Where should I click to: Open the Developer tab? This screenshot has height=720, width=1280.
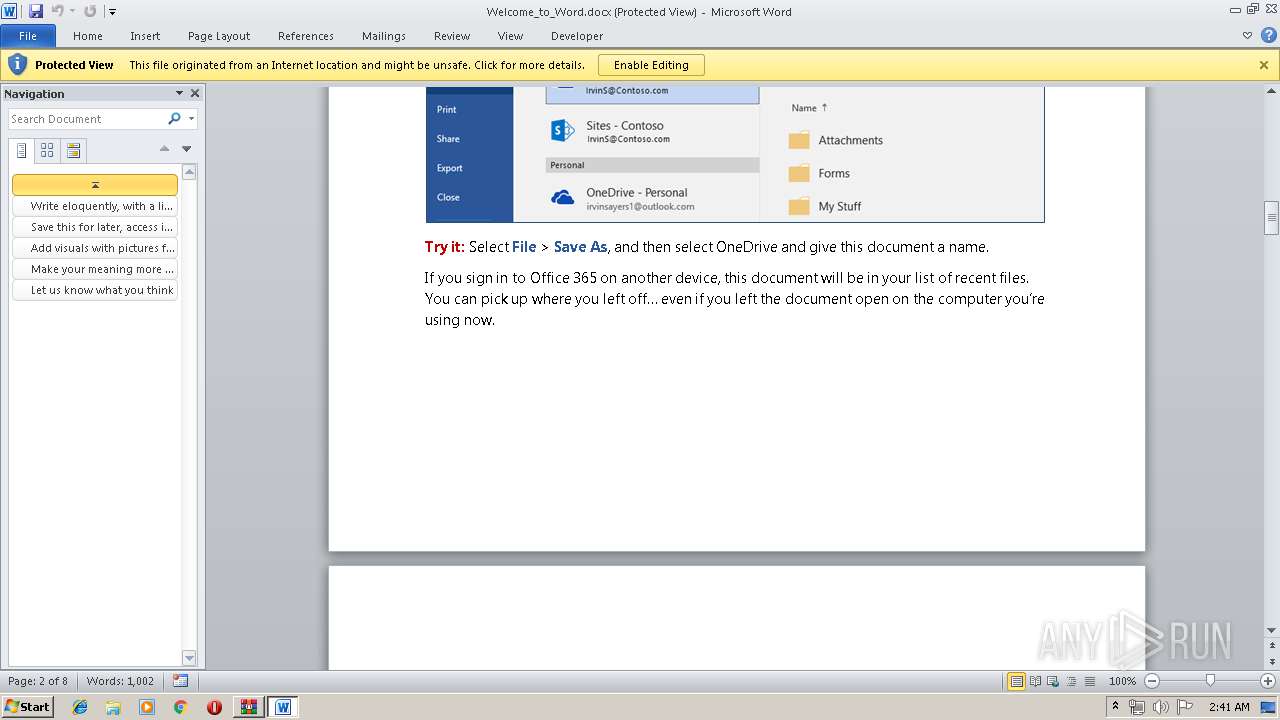pos(577,36)
